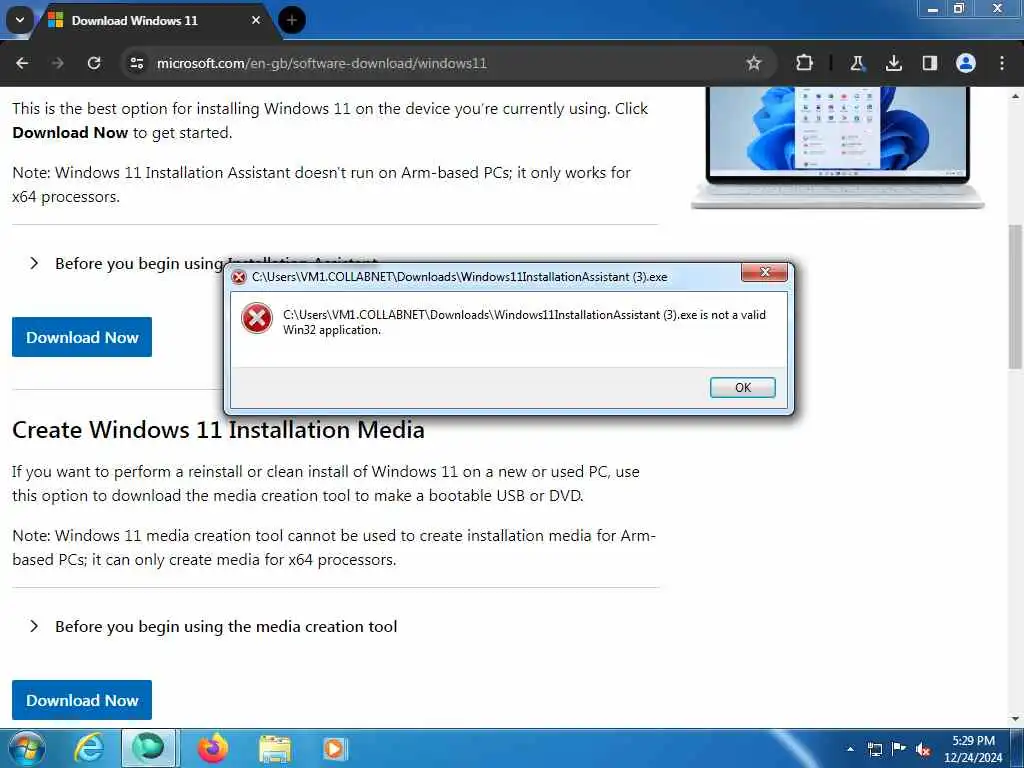The height and width of the screenshot is (768, 1024).
Task: Expand Before you begin using media creation tool
Action: pos(213,626)
